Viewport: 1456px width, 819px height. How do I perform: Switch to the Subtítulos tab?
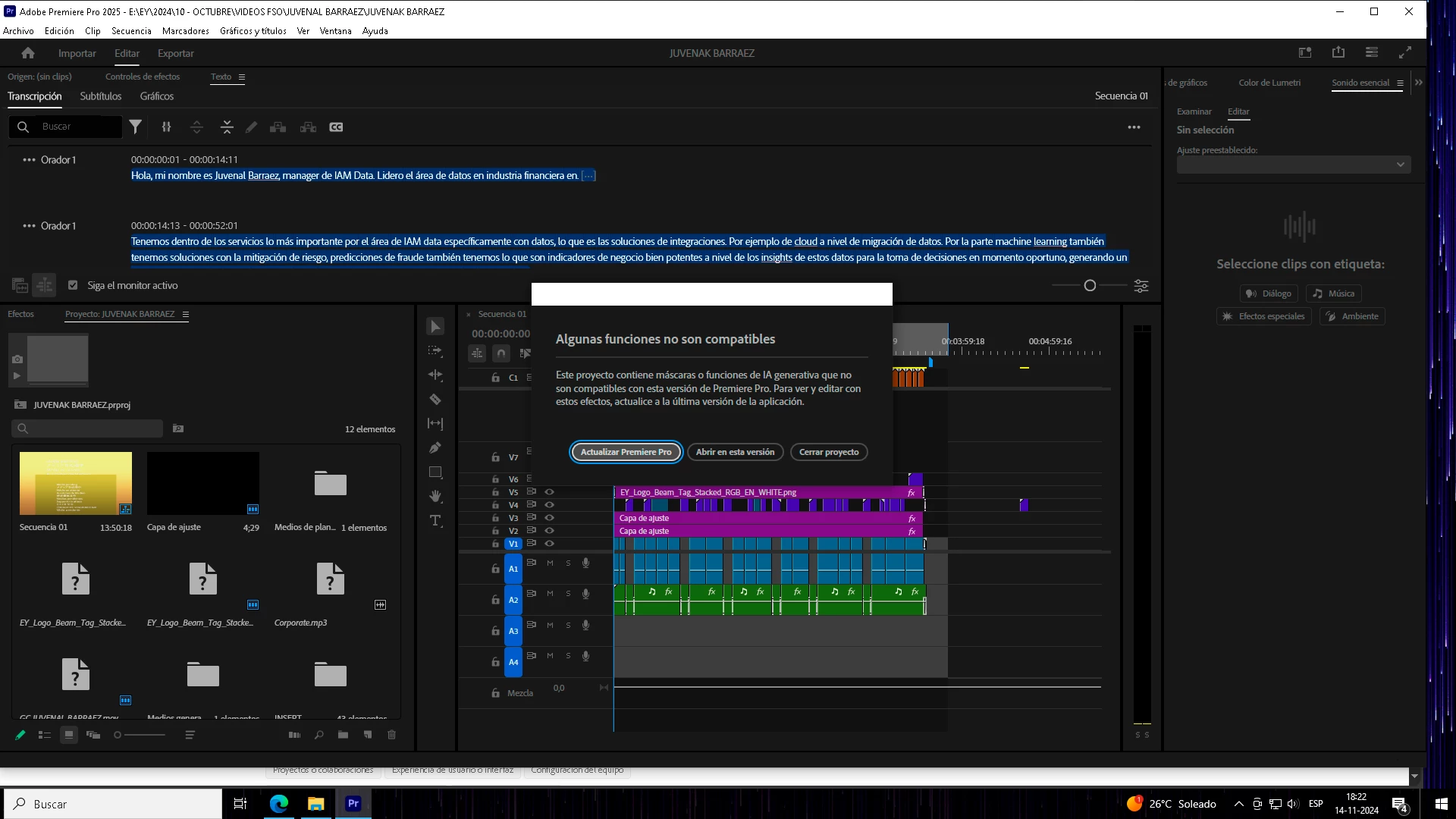pyautogui.click(x=100, y=96)
